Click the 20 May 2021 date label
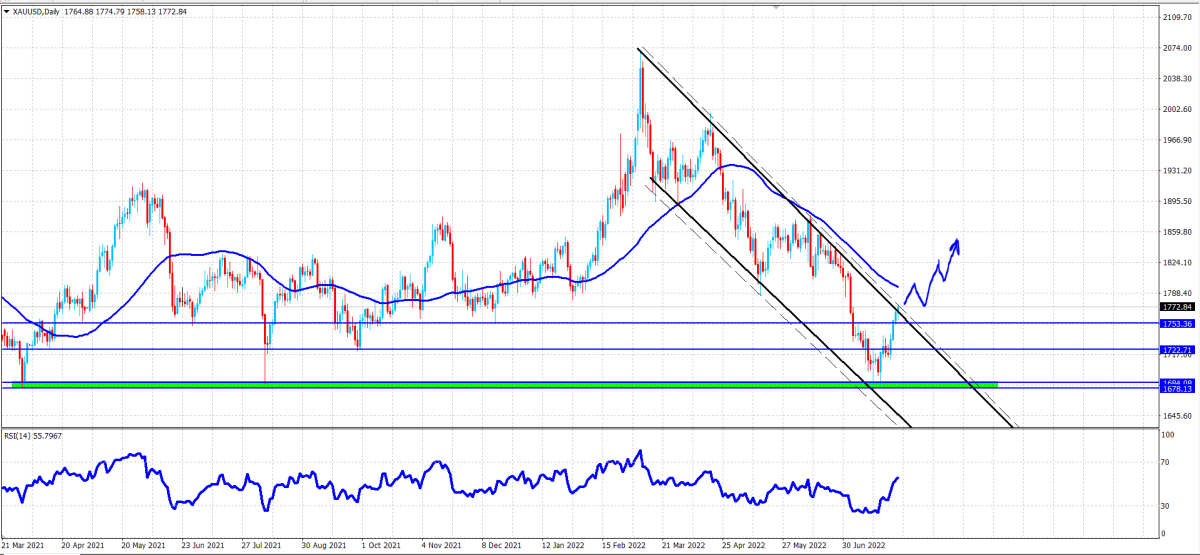 pyautogui.click(x=141, y=547)
